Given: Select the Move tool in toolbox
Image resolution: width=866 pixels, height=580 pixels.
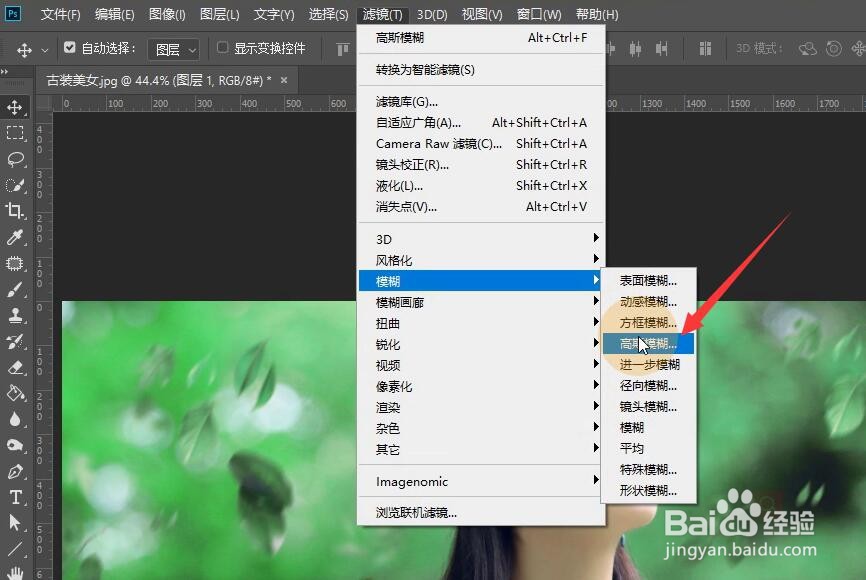Looking at the screenshot, I should pyautogui.click(x=15, y=107).
